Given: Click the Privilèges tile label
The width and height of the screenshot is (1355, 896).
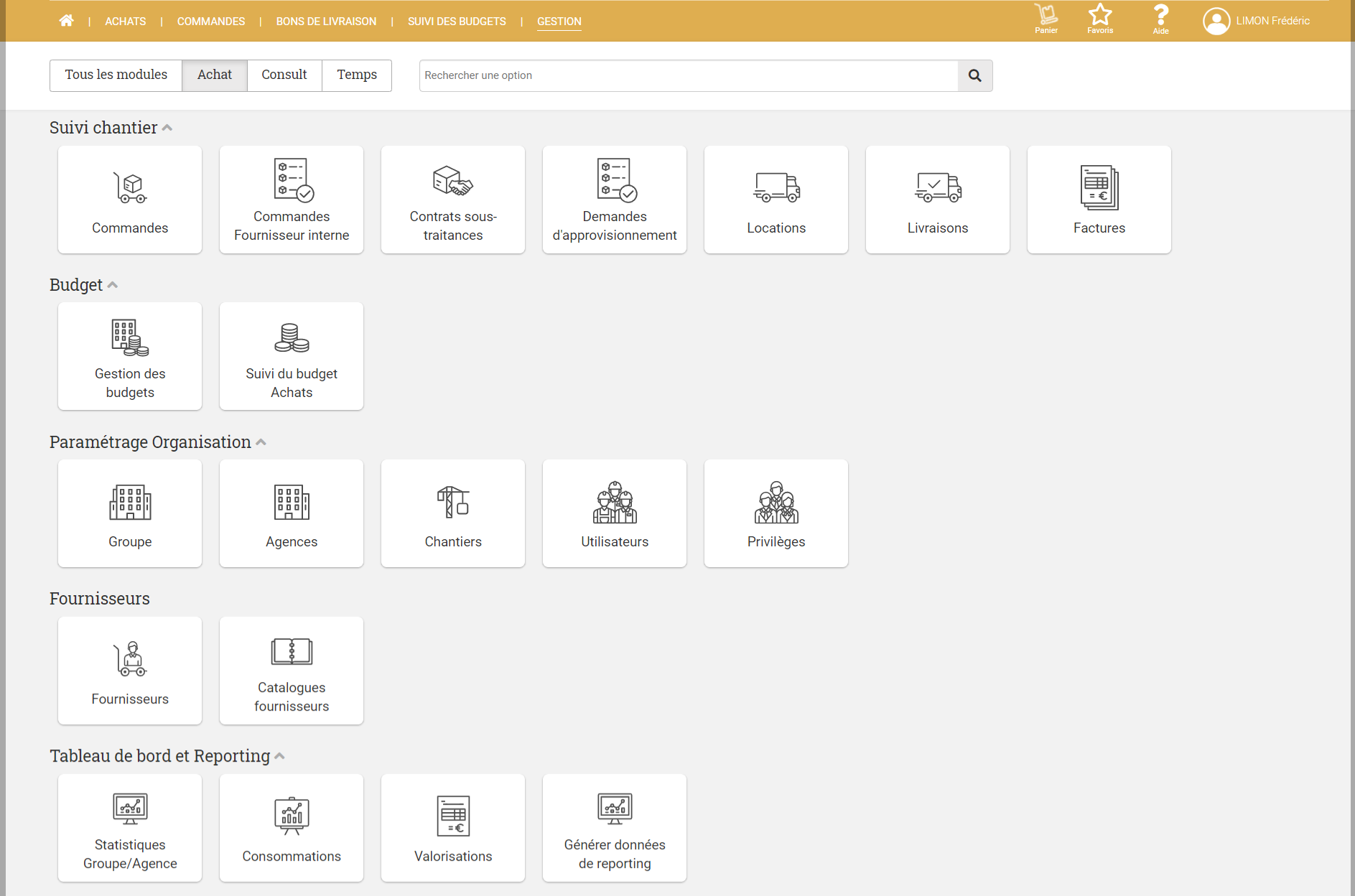Looking at the screenshot, I should pos(776,542).
